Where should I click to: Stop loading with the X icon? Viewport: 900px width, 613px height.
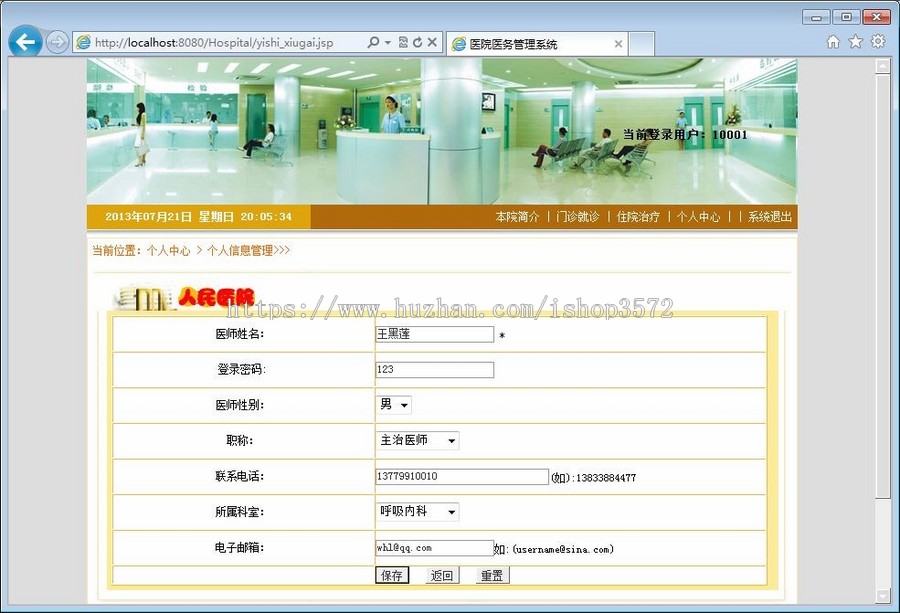pyautogui.click(x=432, y=42)
